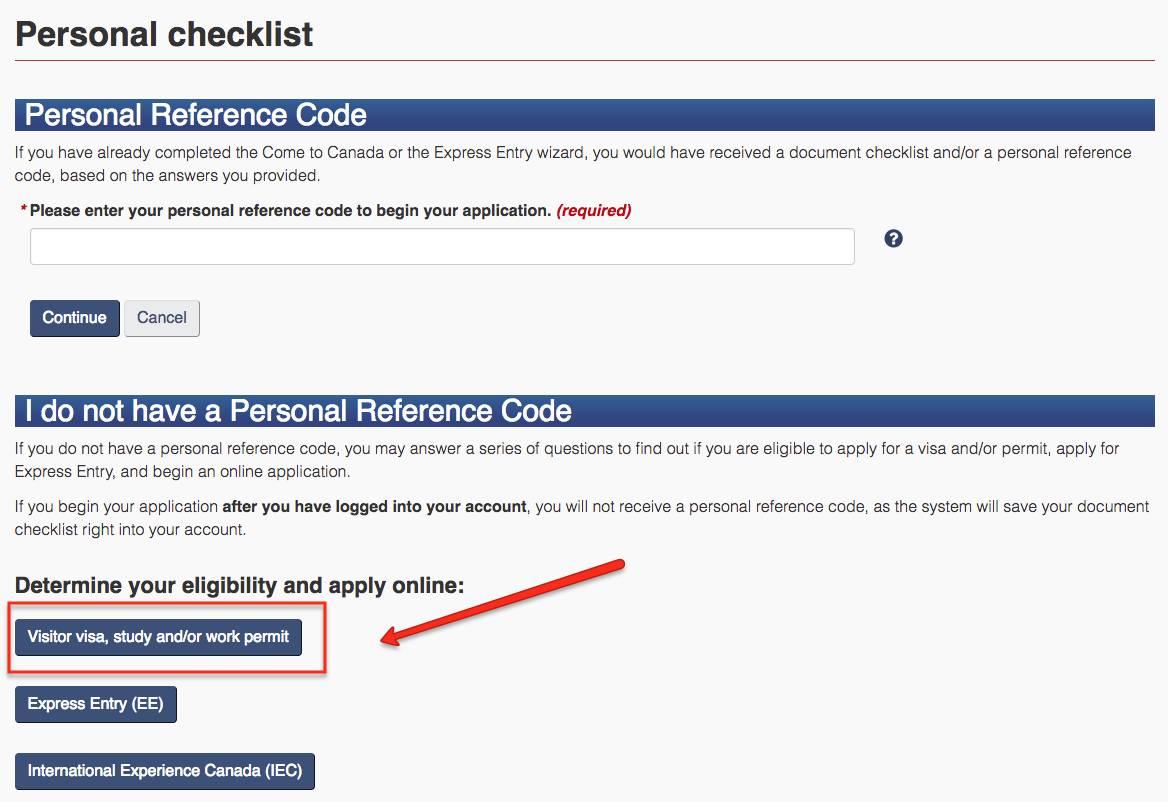Click the Personal checklist page heading
Screen dimensions: 1168x802
pos(165,35)
